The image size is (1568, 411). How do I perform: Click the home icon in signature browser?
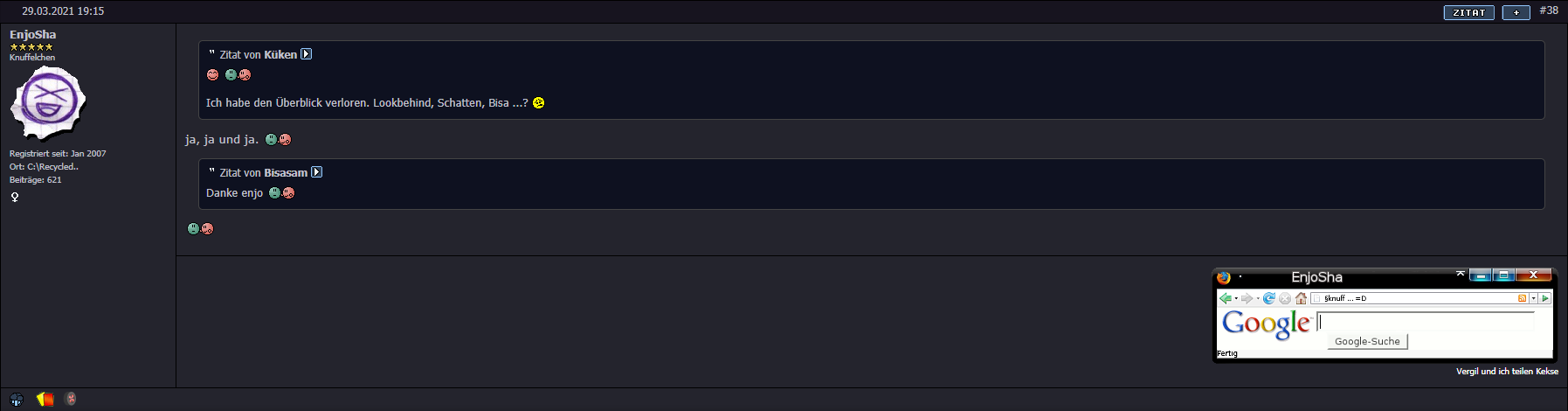[1301, 298]
